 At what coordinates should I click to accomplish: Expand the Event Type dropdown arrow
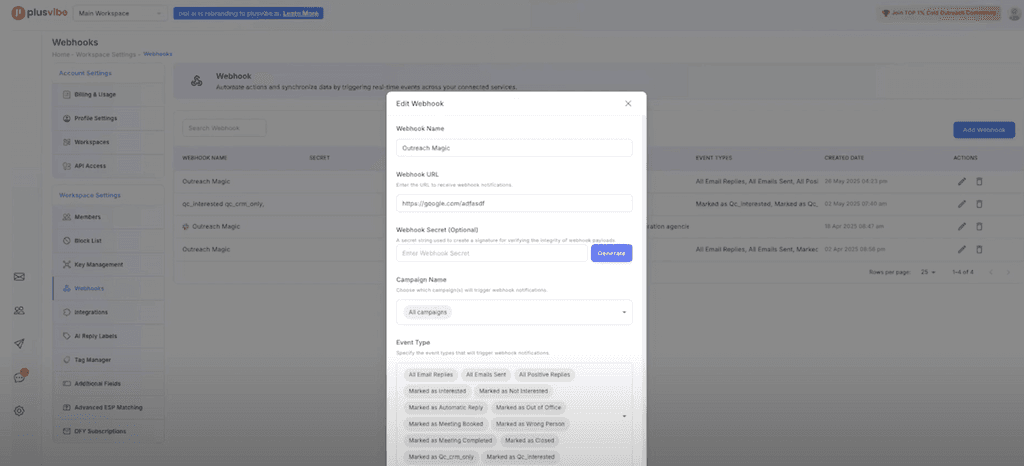point(624,416)
